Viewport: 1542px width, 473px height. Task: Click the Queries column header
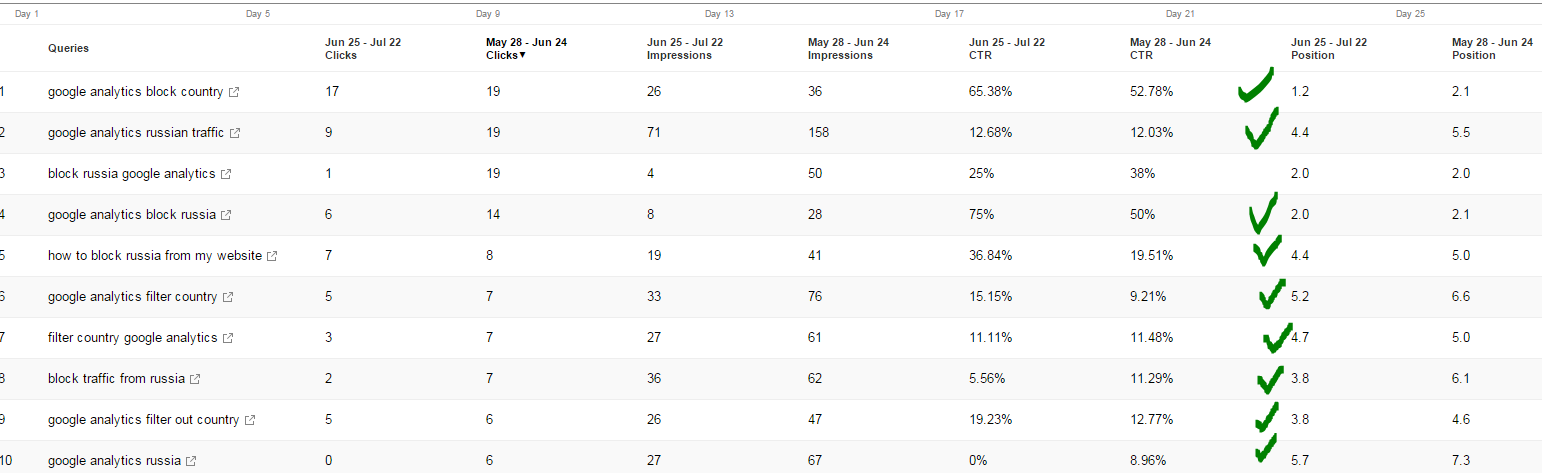(68, 48)
